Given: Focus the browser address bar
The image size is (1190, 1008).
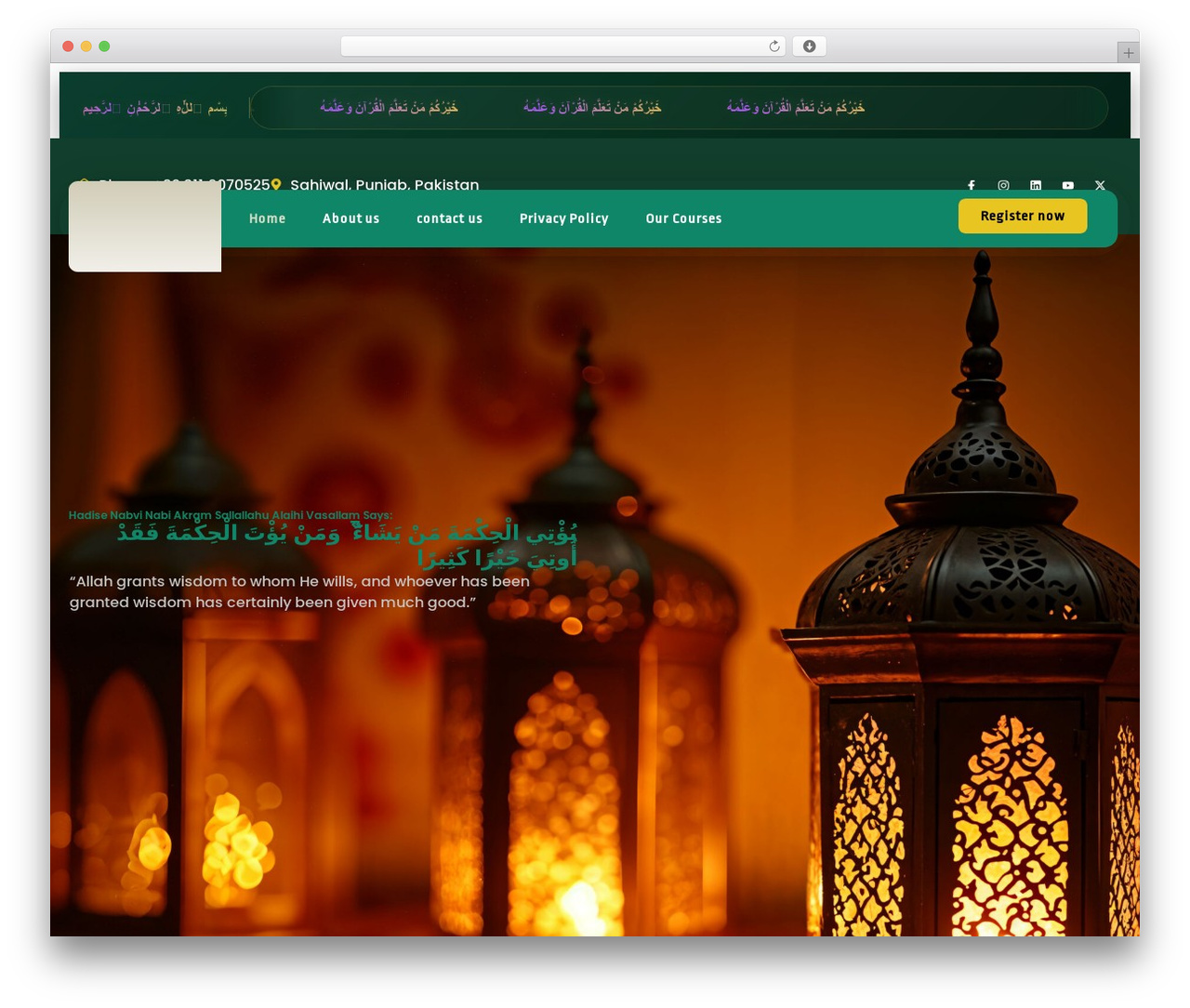Looking at the screenshot, I should click(563, 46).
